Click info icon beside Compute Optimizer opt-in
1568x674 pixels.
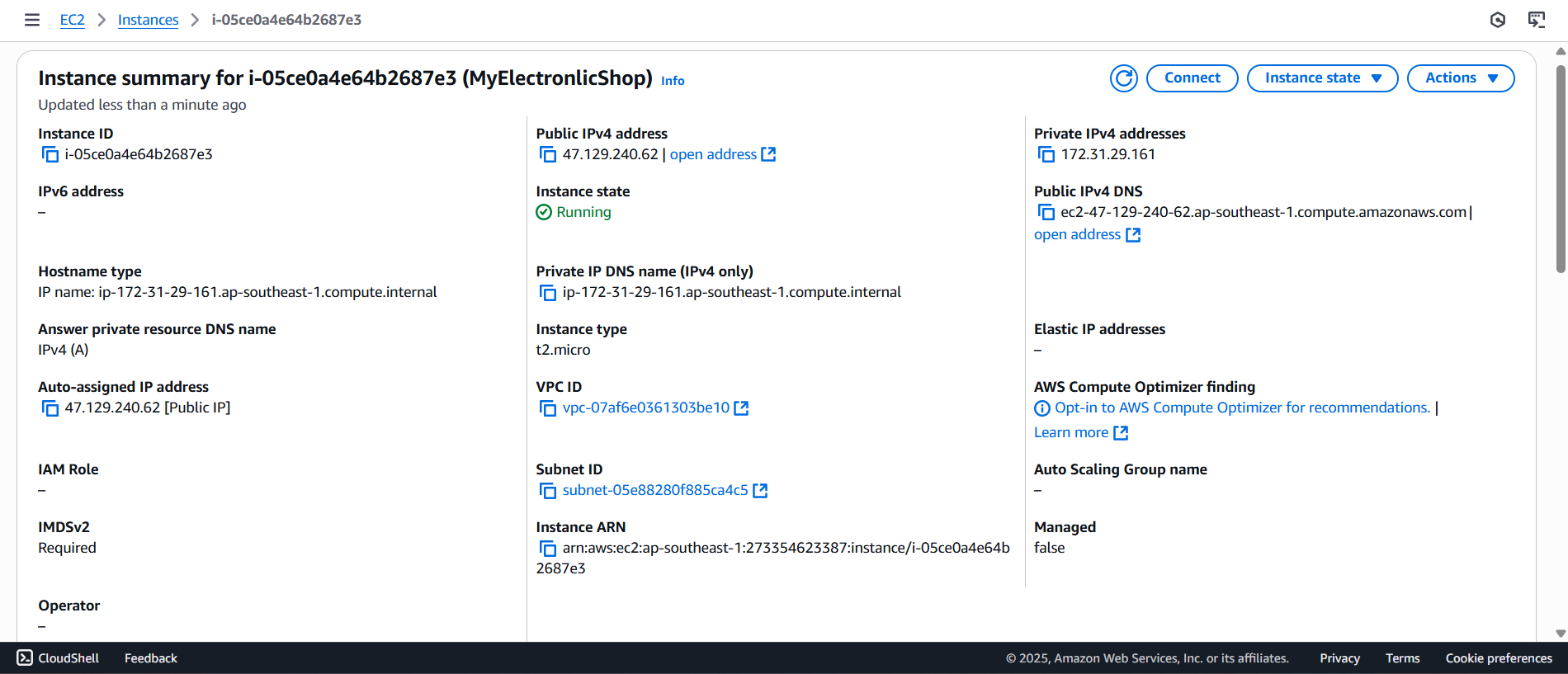point(1042,408)
